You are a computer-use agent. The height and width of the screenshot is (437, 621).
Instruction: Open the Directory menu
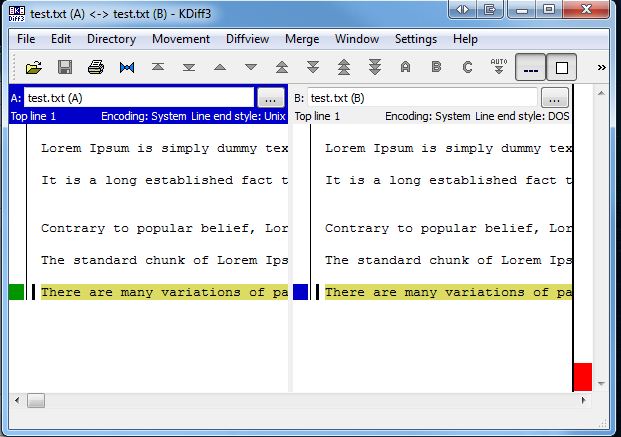tap(111, 39)
